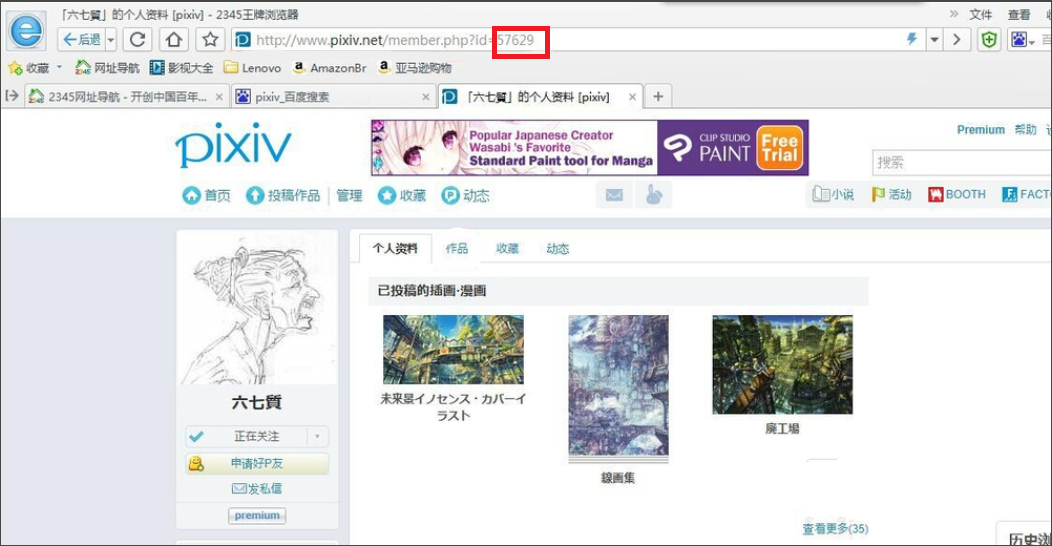Open the 魔工場 artwork thumbnail
Screen dimensions: 1052x546
782,365
